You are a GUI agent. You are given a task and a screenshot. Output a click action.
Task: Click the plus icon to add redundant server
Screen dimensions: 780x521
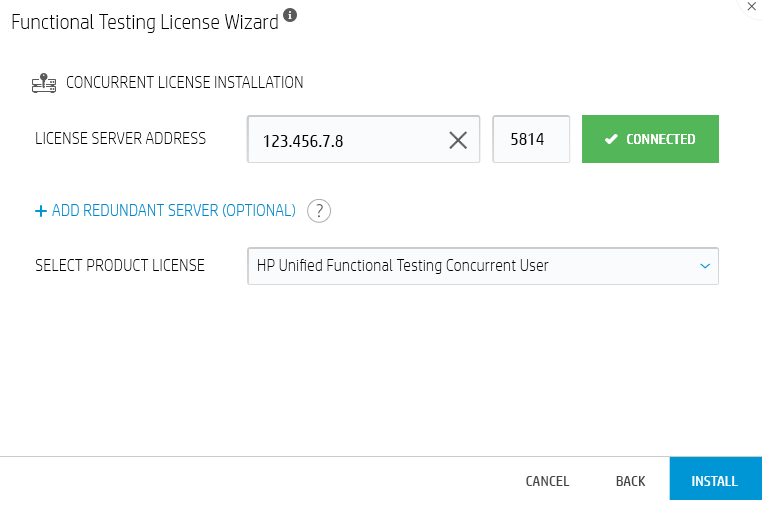41,211
